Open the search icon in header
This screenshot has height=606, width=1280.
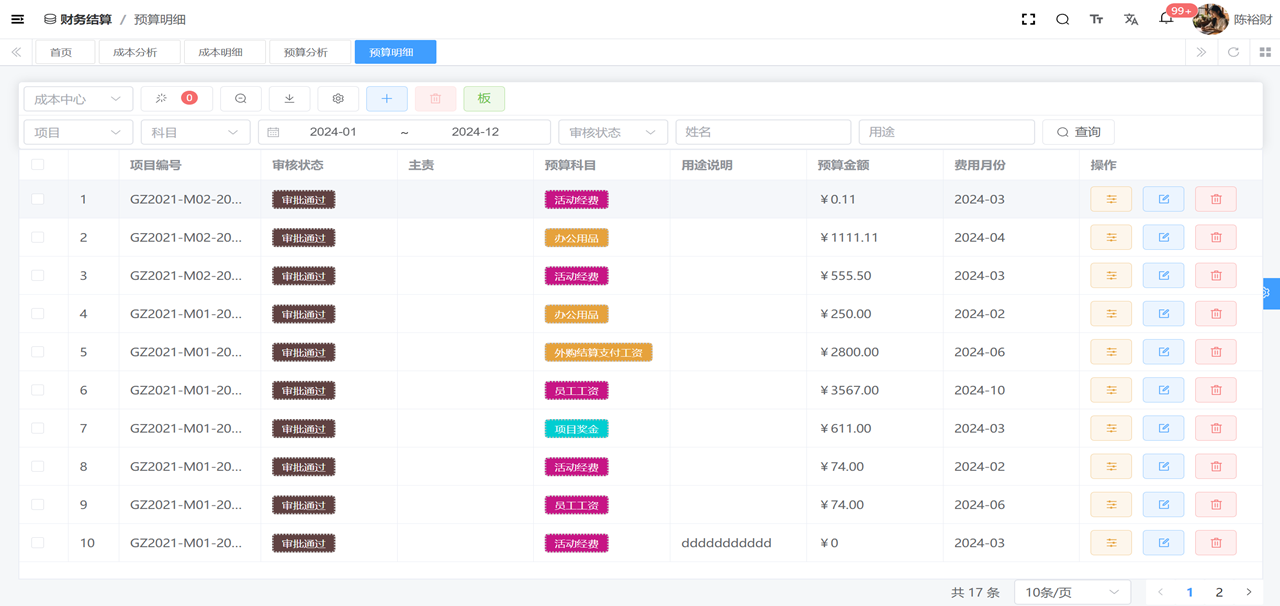(x=1062, y=19)
